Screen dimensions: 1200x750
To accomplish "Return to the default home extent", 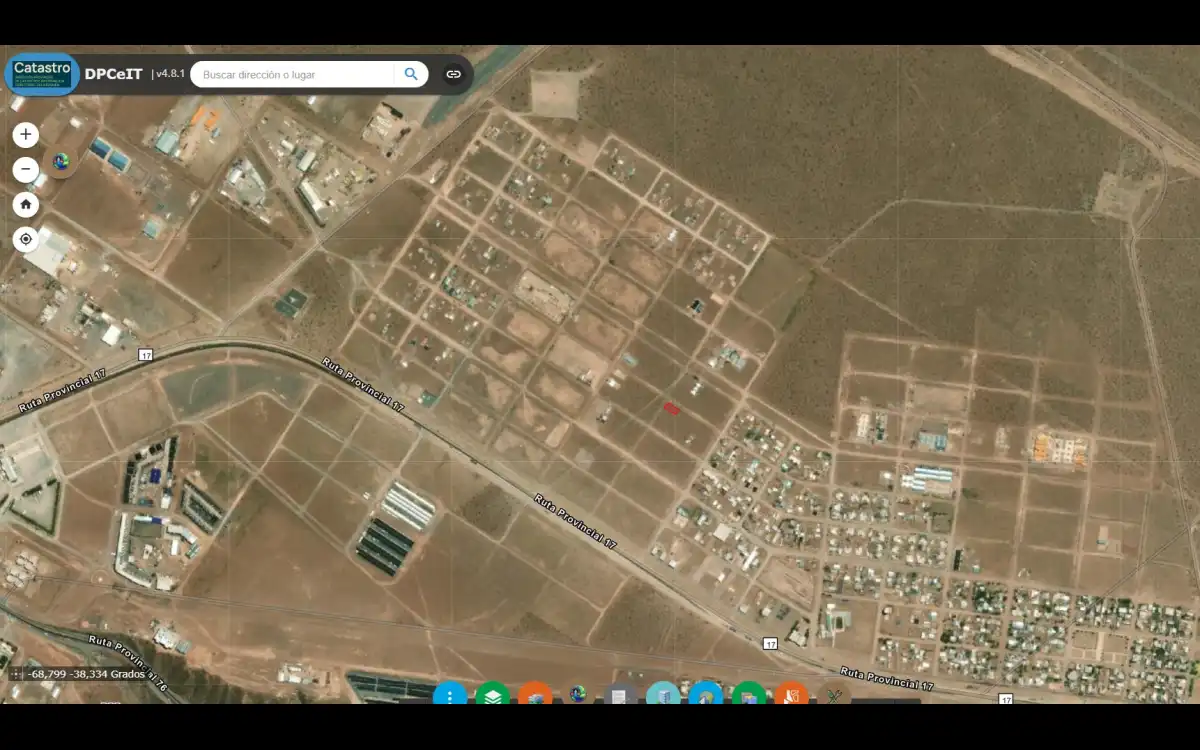I will (x=26, y=205).
